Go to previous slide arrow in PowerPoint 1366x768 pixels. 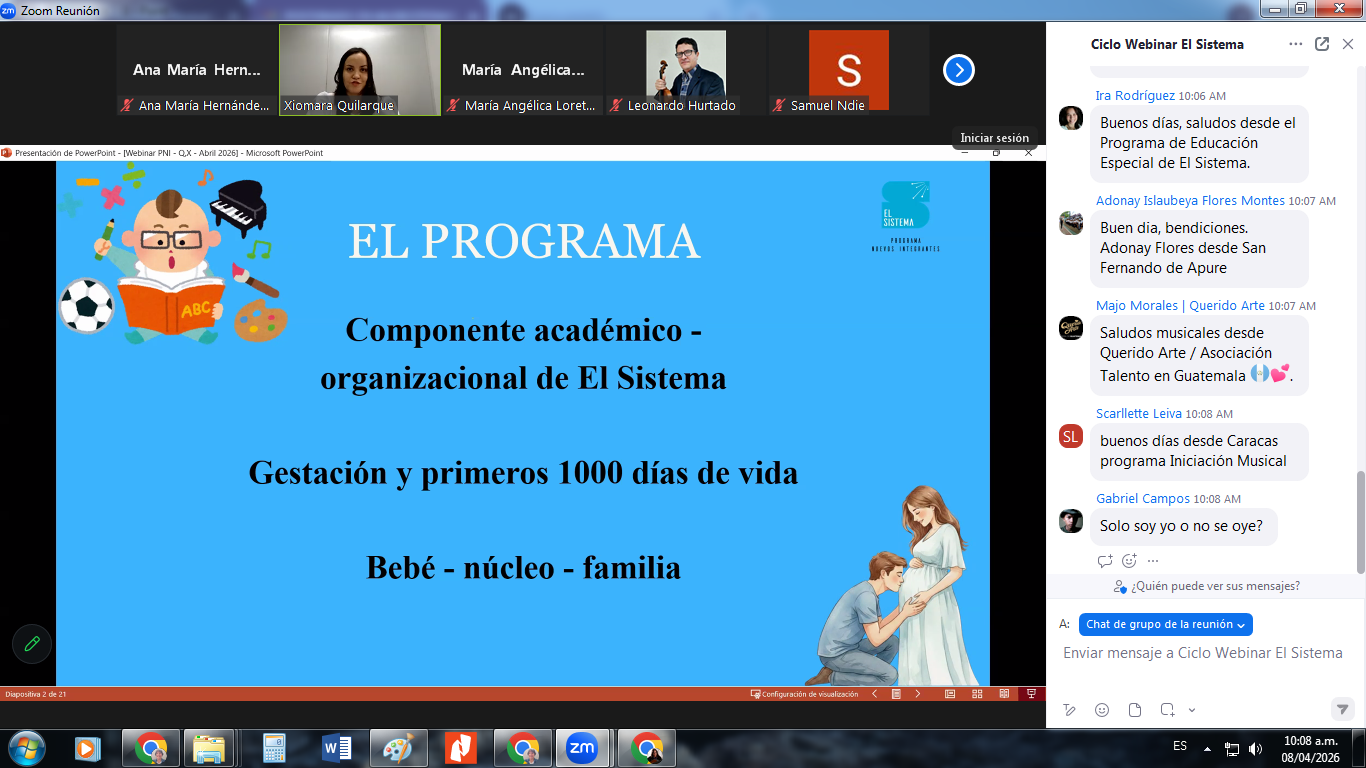click(875, 694)
